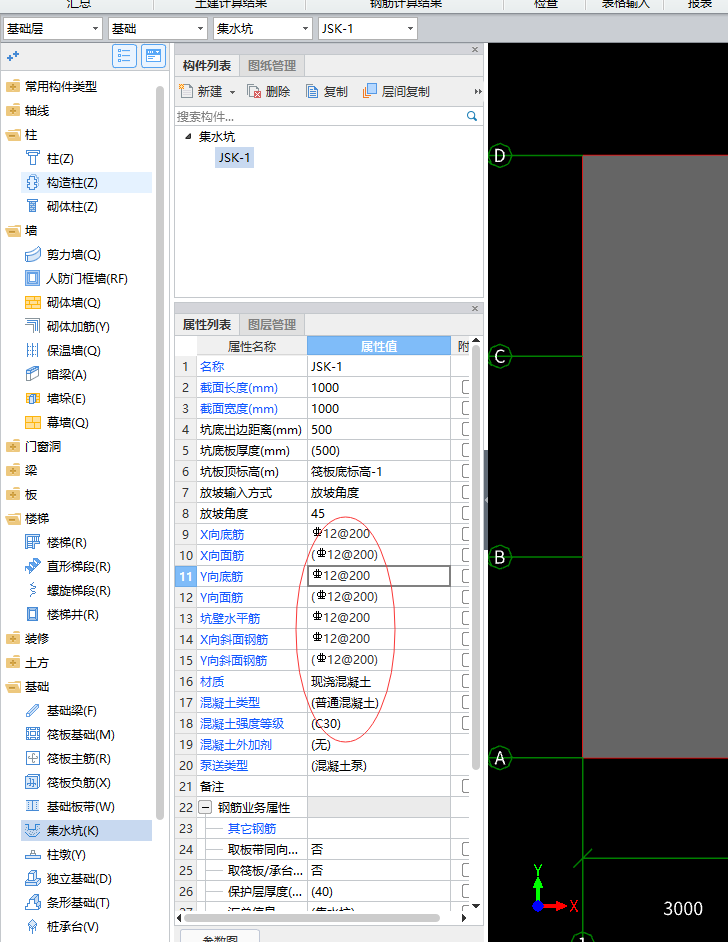The width and height of the screenshot is (728, 942).
Task: Switch to 图纸管理 tab
Action: [272, 65]
